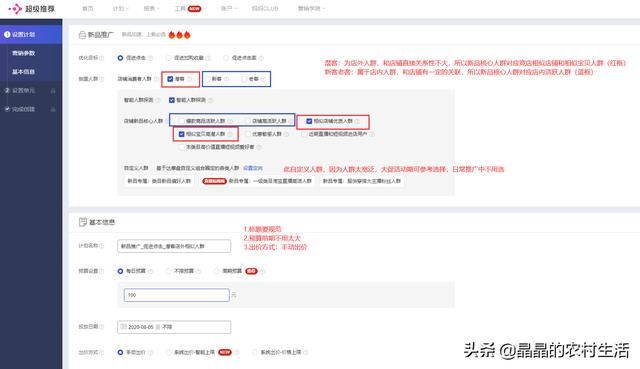Image resolution: width=640 pixels, height=369 pixels.
Task: Open 营销参数 in the left sidebar
Action: tap(23, 53)
